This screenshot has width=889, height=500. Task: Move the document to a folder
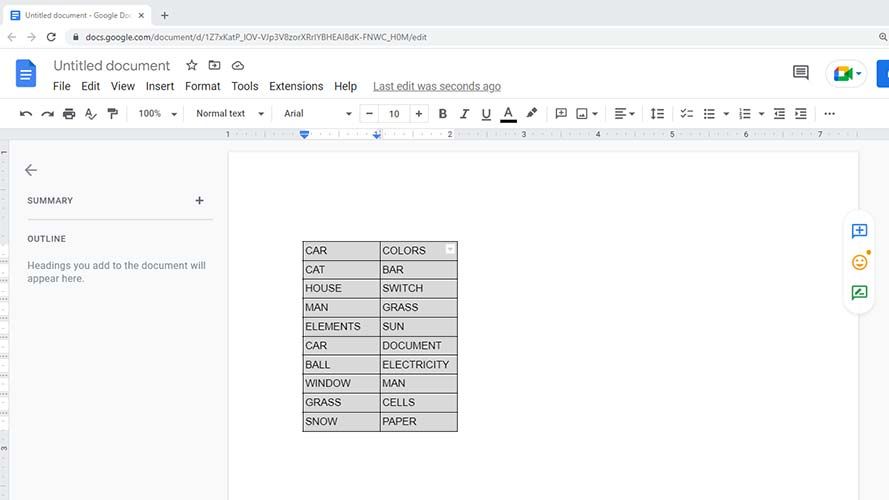214,65
